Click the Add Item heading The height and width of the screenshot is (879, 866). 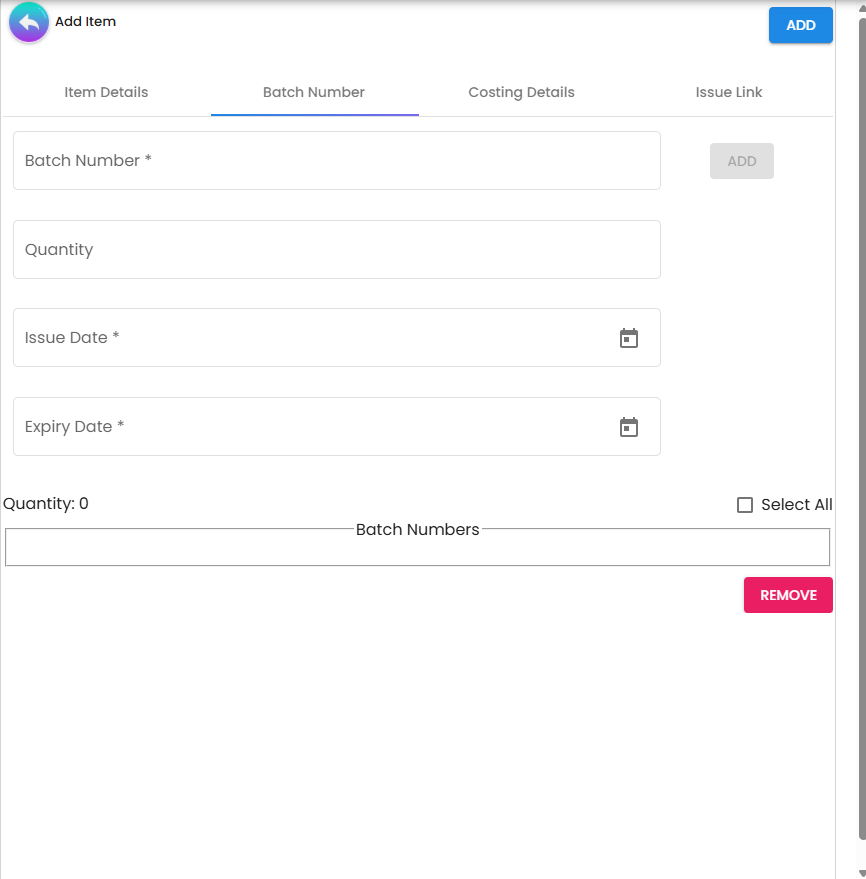(86, 21)
